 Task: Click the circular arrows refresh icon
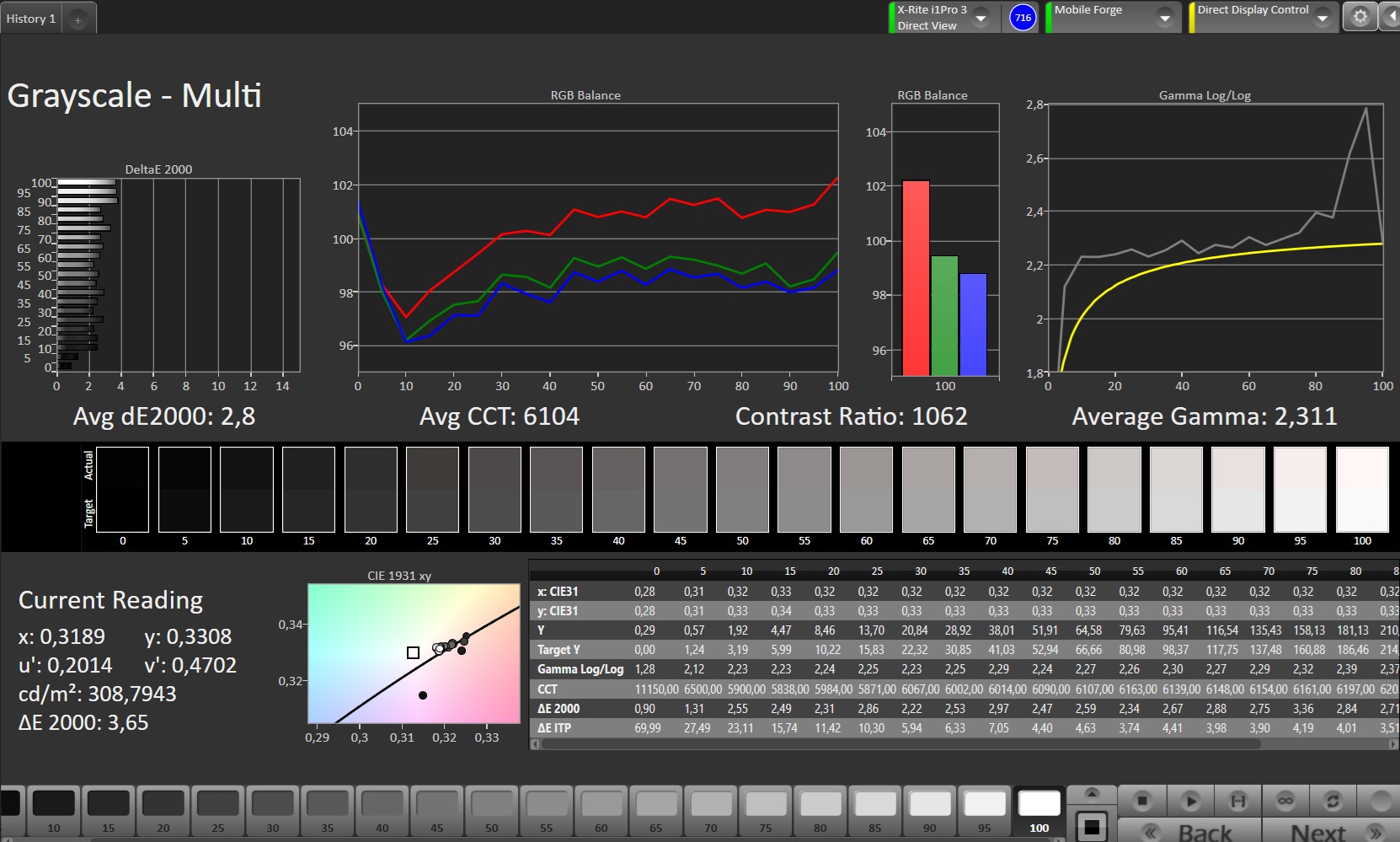pos(1333,800)
